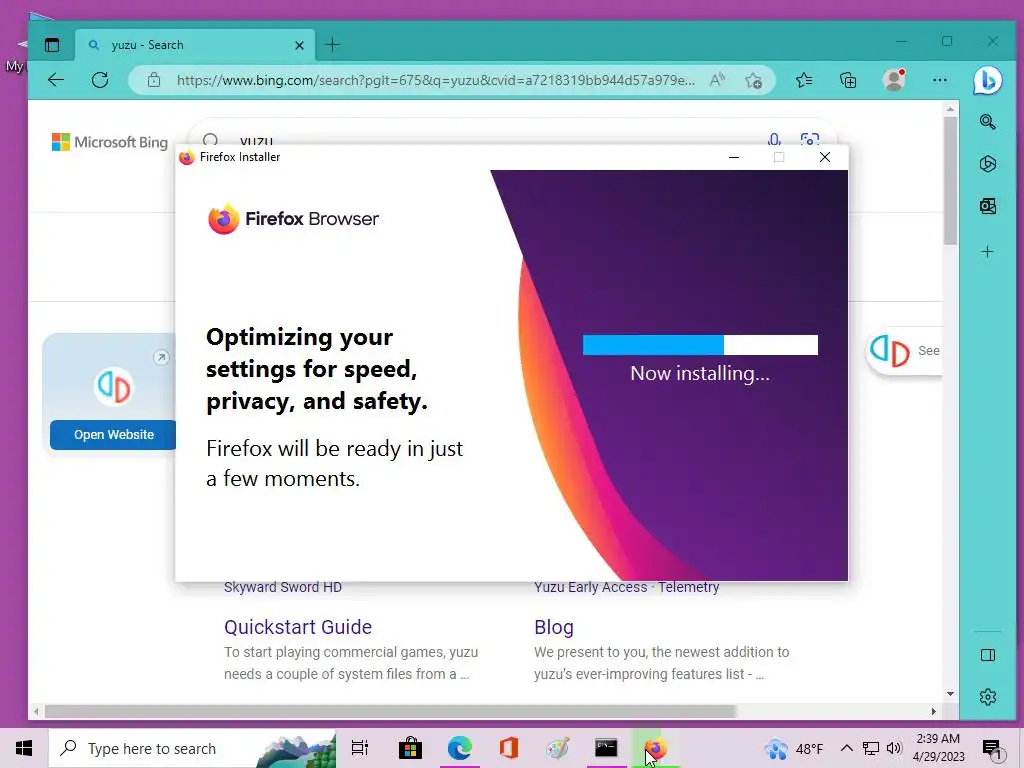1024x768 pixels.
Task: Open new tab in Edge
Action: (x=332, y=45)
